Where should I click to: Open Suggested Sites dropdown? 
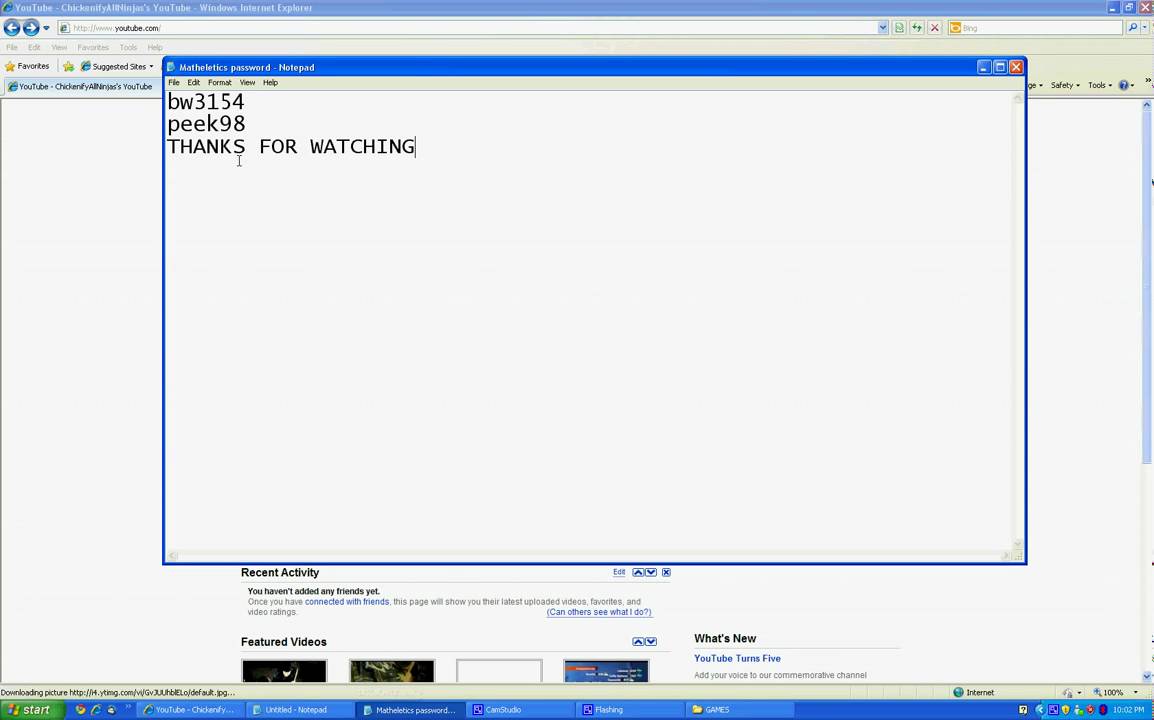coord(117,66)
